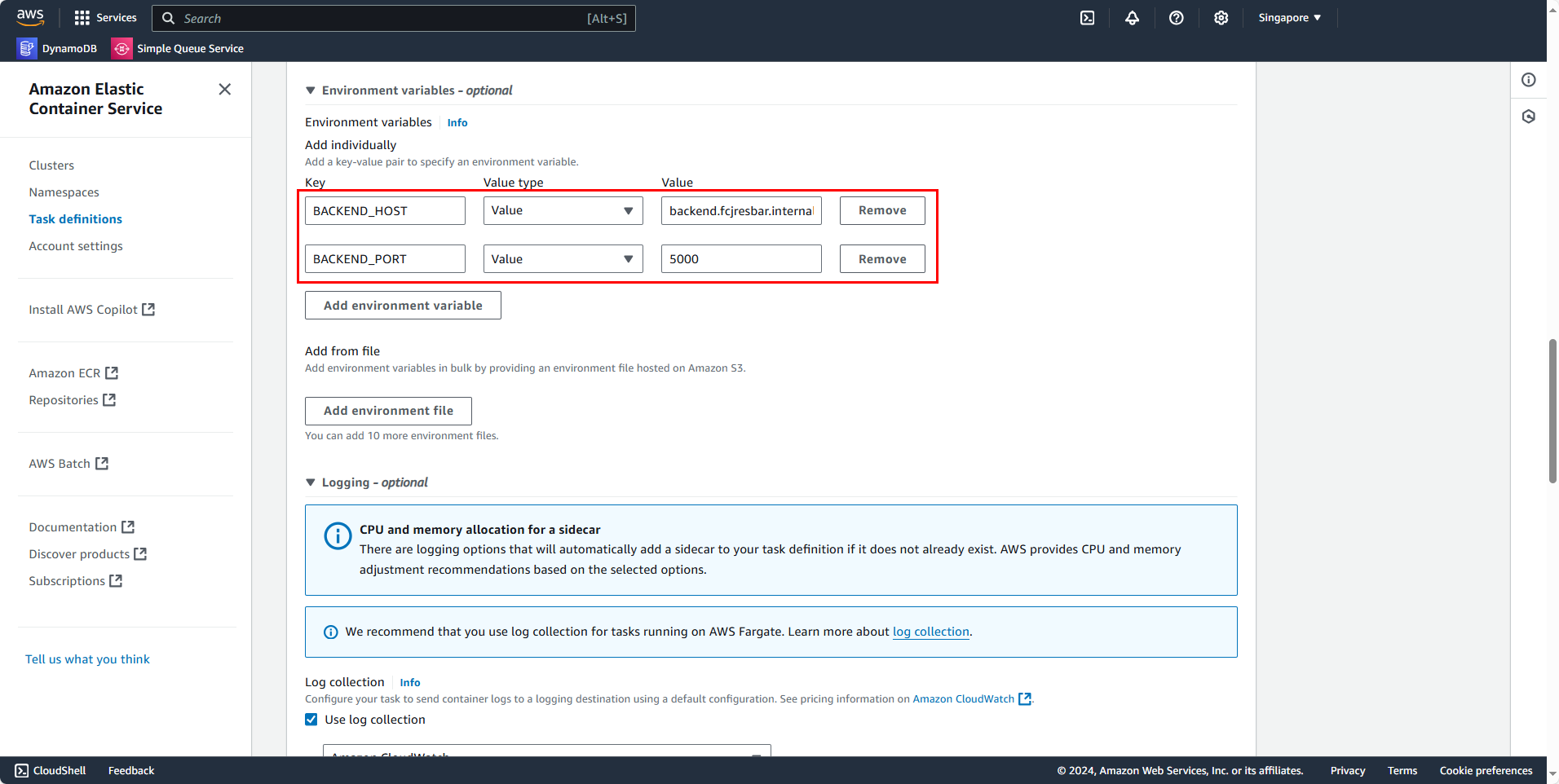The image size is (1559, 784).
Task: Click the external link icon beside Documentation
Action: [x=128, y=527]
